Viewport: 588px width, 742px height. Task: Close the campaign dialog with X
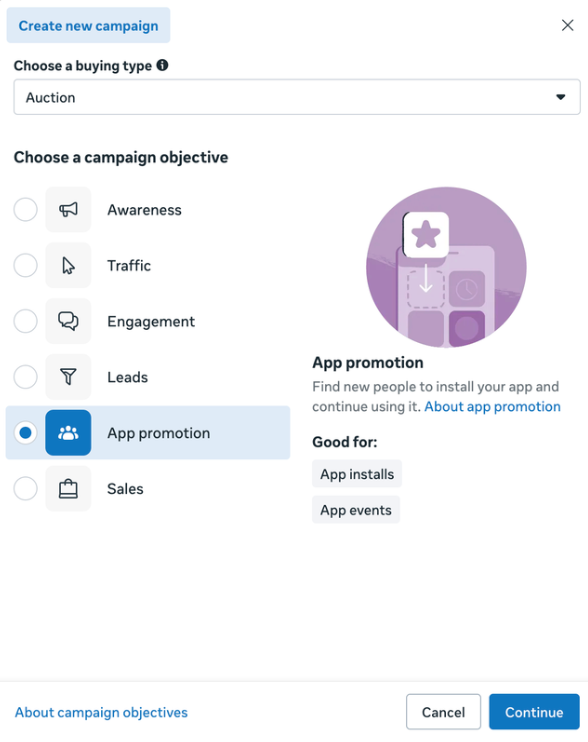(x=567, y=25)
